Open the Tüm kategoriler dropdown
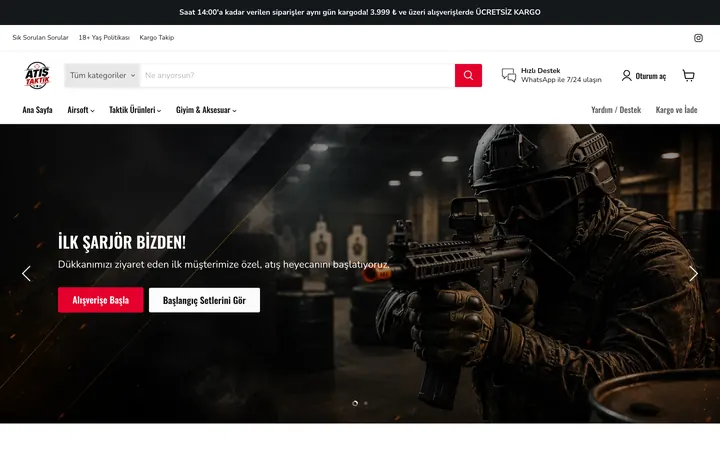 pos(102,75)
